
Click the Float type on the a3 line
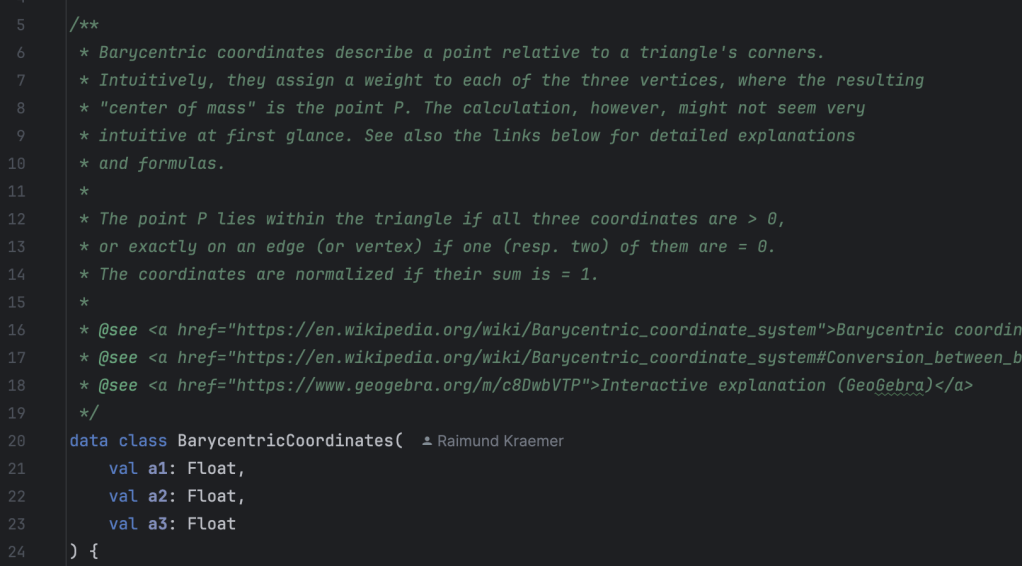tap(211, 523)
